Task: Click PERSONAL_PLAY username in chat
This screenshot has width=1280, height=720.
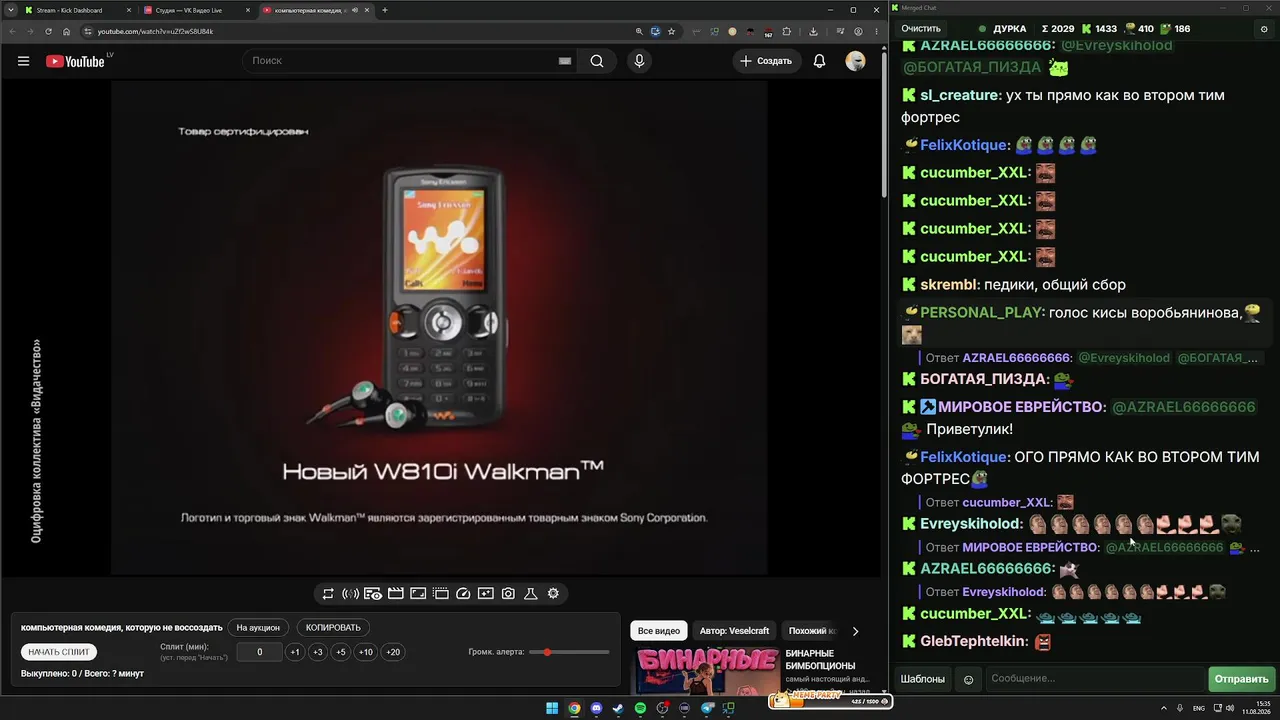Action: coord(982,313)
